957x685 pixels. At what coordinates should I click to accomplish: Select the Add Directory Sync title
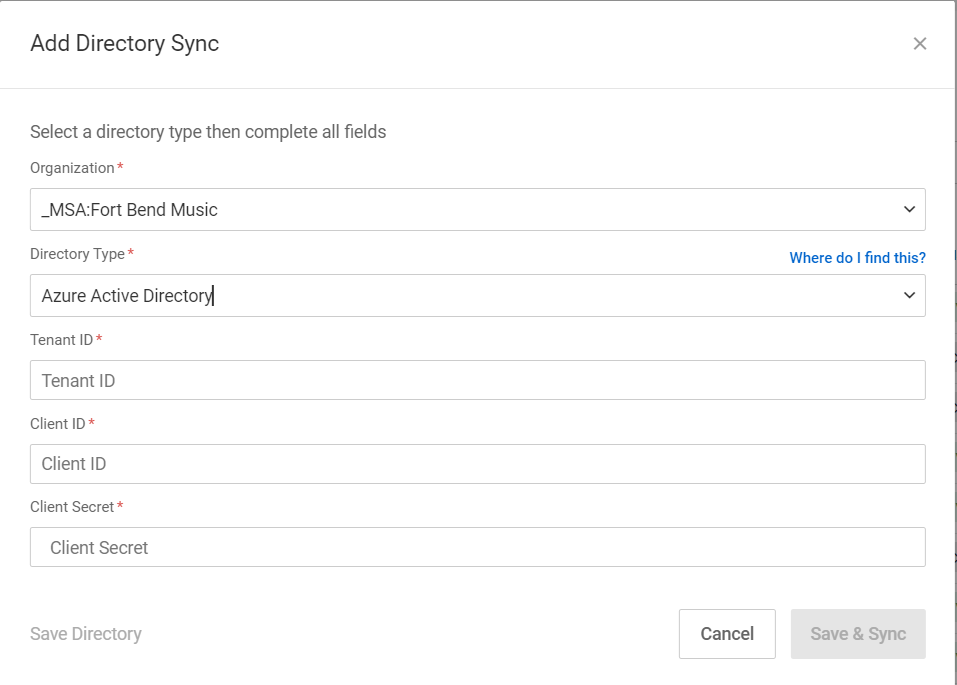[x=125, y=43]
